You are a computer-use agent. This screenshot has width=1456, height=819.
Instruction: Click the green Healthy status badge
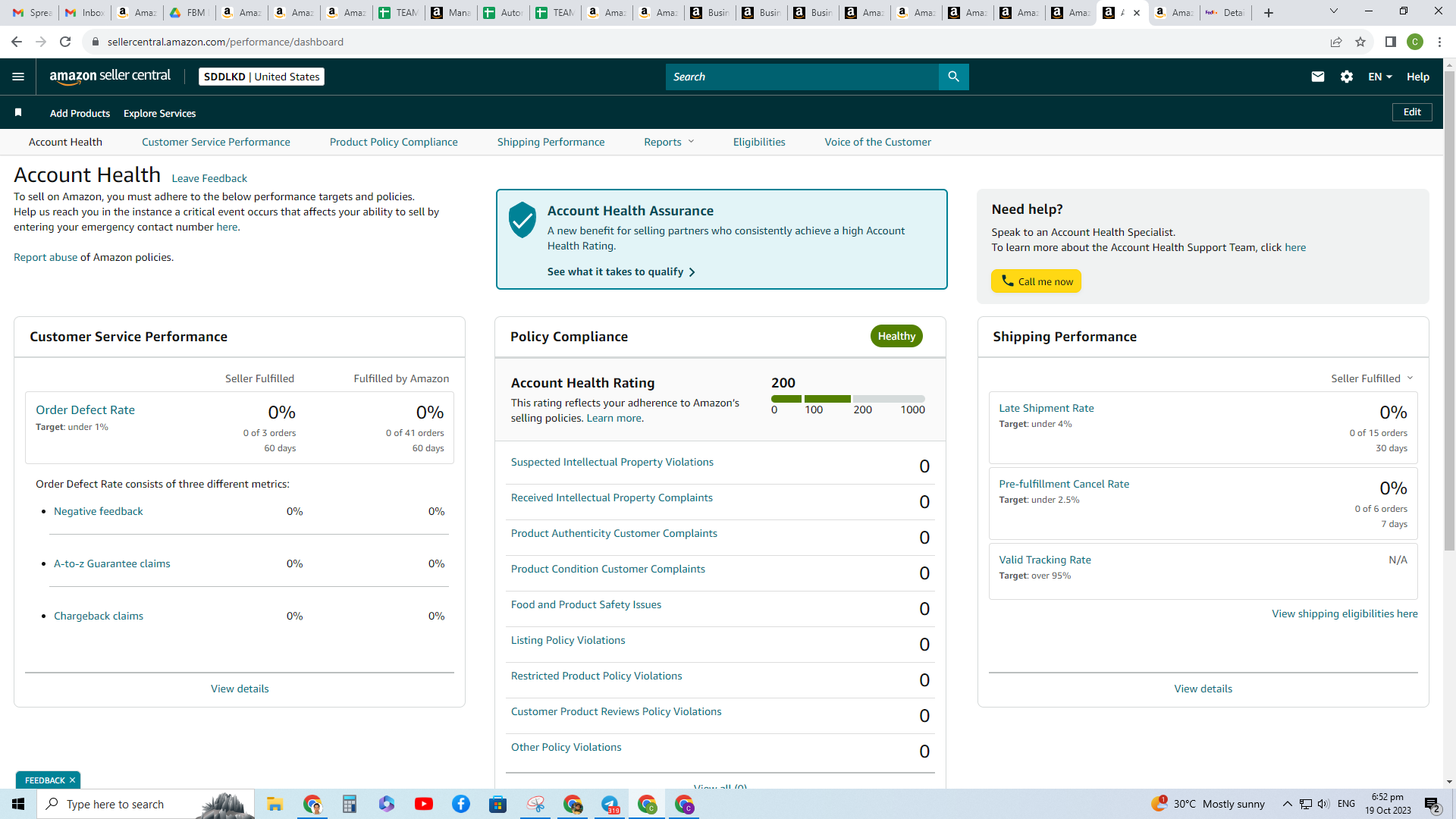(x=896, y=336)
